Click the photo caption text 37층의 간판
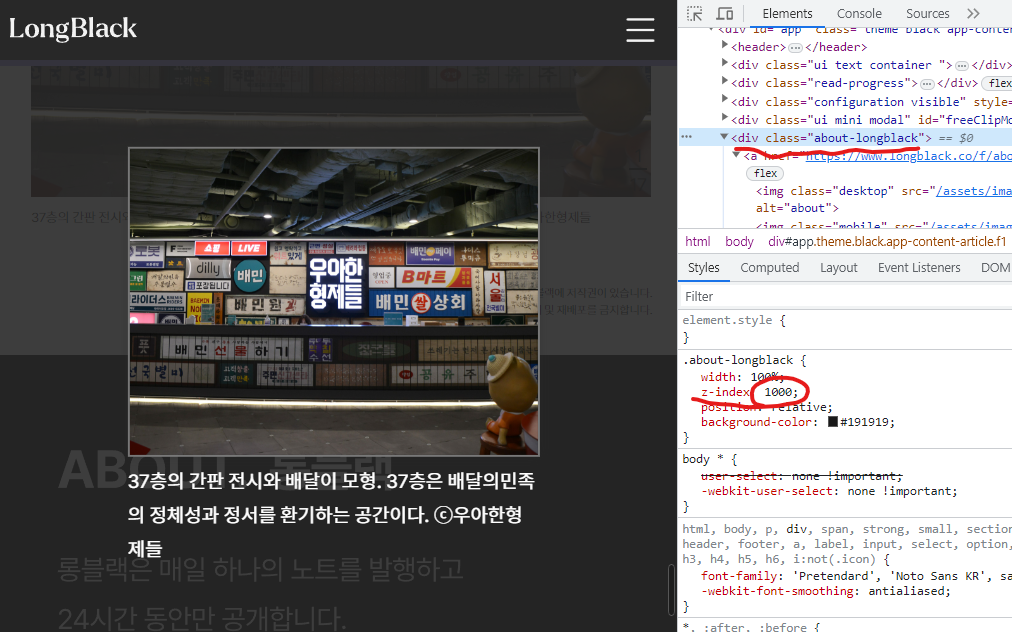Viewport: 1012px width, 632px height. pos(332,515)
